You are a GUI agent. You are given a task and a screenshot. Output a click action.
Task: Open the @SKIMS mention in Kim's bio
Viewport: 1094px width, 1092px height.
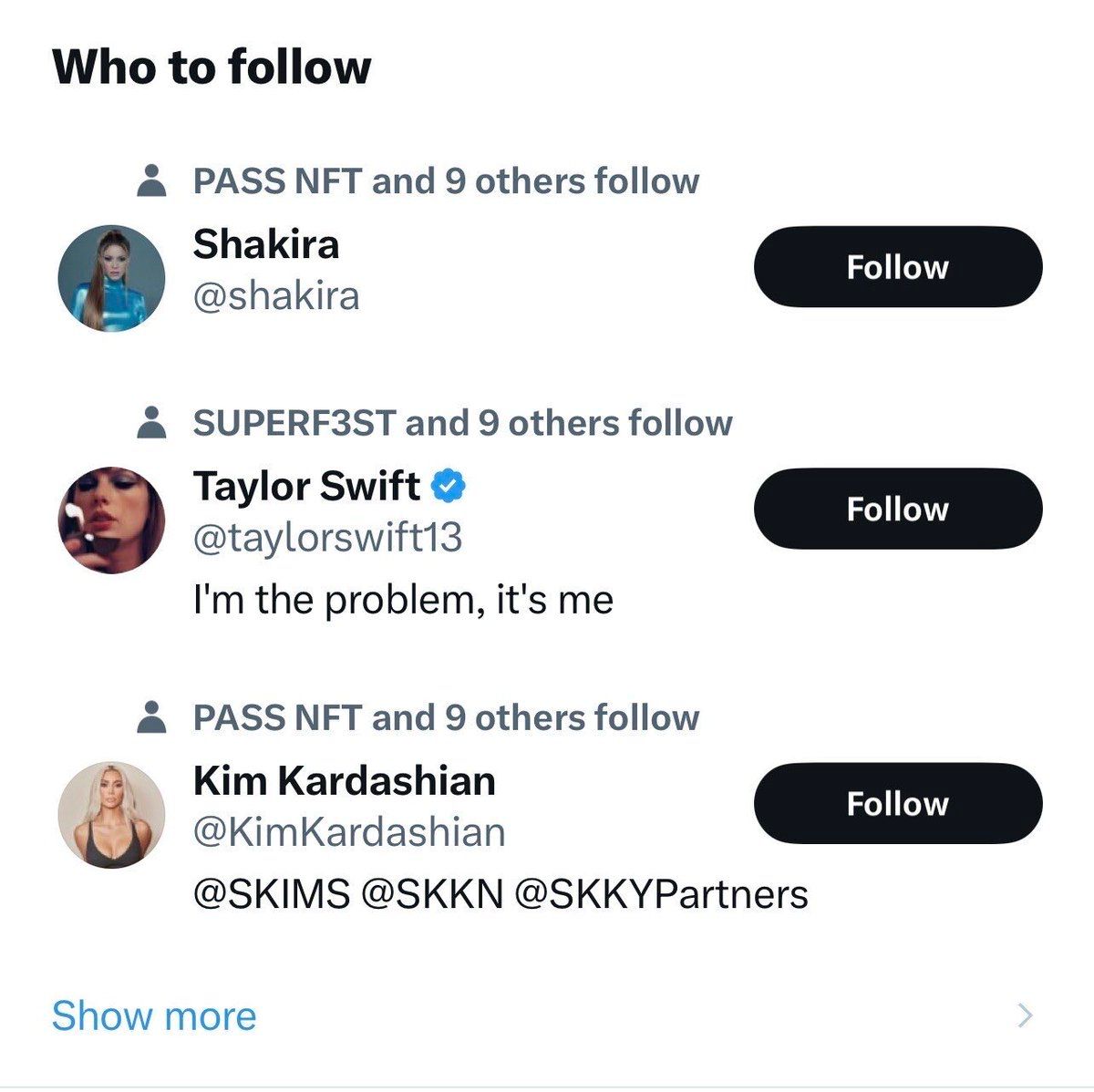pyautogui.click(x=272, y=894)
